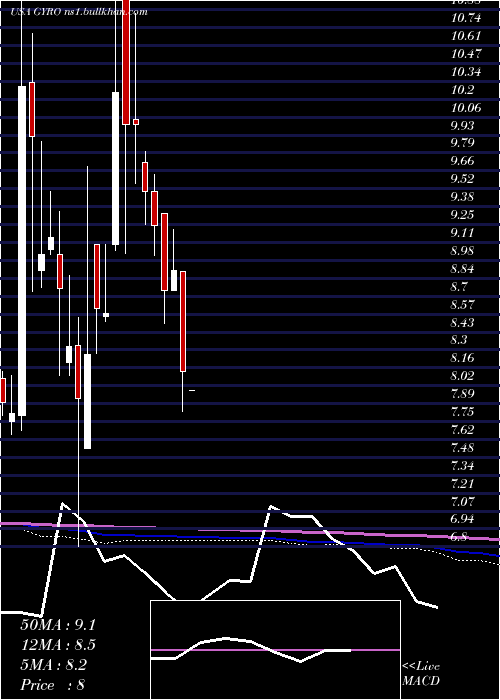Click the 10.74 price axis label
The image size is (500, 700).
pos(467,18)
